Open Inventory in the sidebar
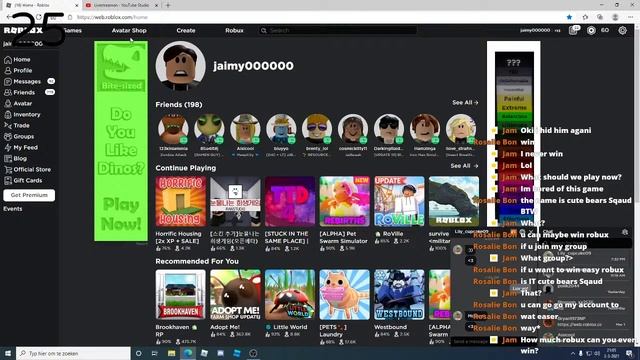This screenshot has width=640, height=360. point(22,115)
